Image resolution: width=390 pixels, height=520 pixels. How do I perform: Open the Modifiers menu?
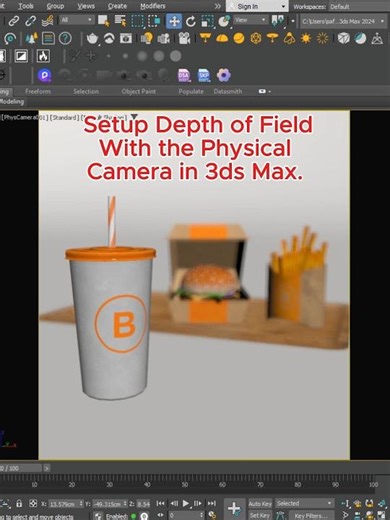pyautogui.click(x=153, y=6)
